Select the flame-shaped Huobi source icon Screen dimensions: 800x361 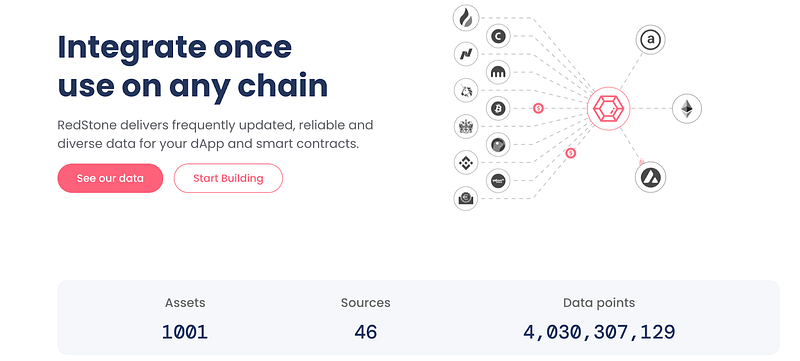click(x=466, y=18)
